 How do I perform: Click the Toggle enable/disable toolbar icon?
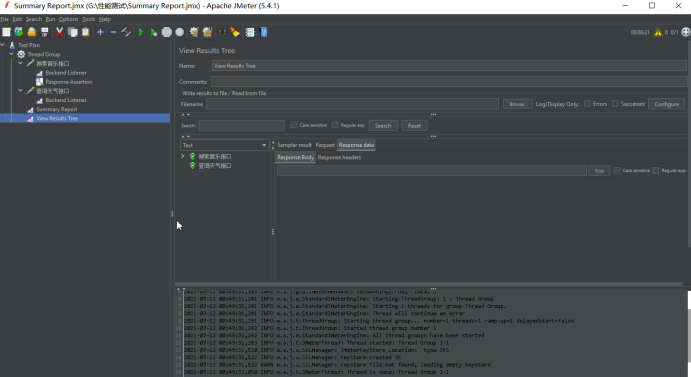126,32
